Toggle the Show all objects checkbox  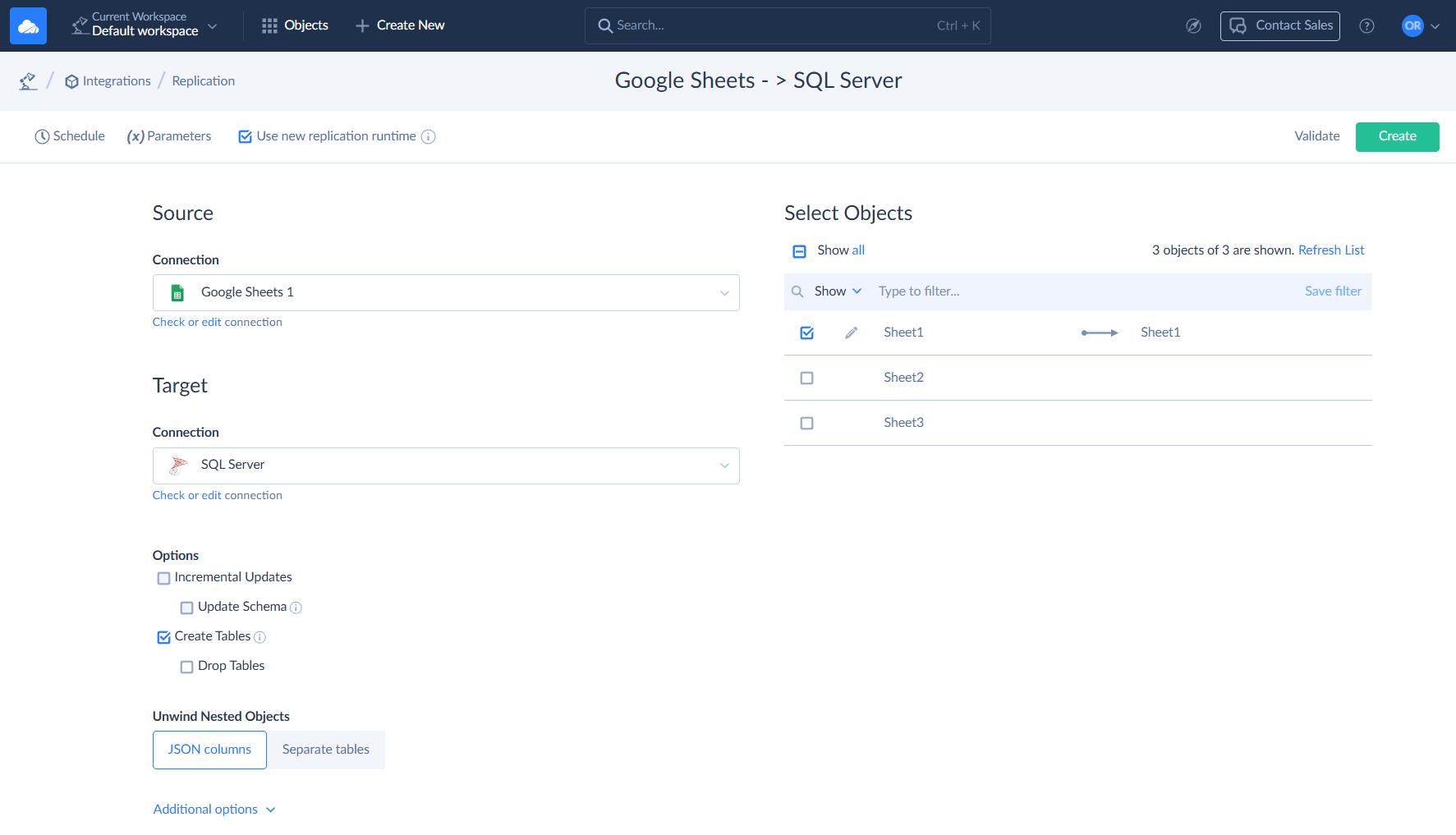tap(799, 251)
